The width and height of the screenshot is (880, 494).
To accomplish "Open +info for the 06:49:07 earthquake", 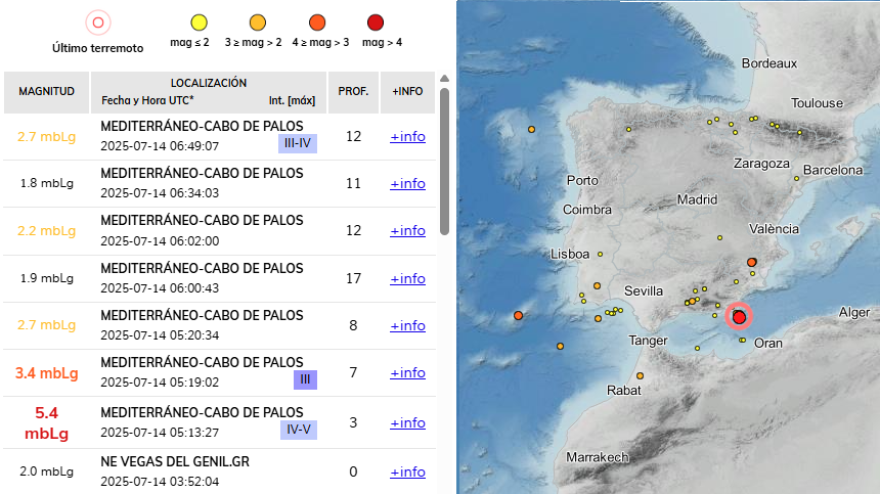I will point(407,136).
